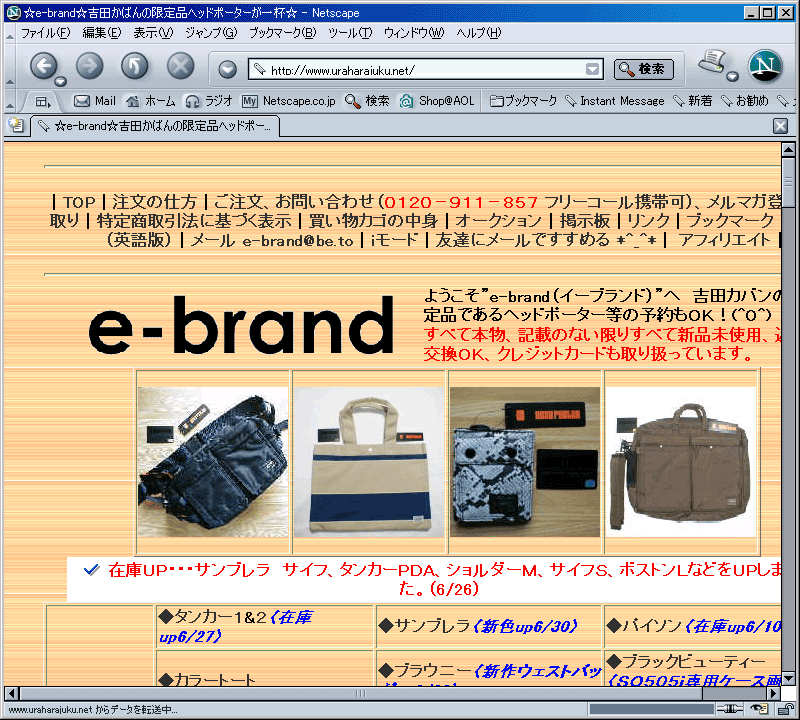Open the 編集(E) menu

(102, 33)
